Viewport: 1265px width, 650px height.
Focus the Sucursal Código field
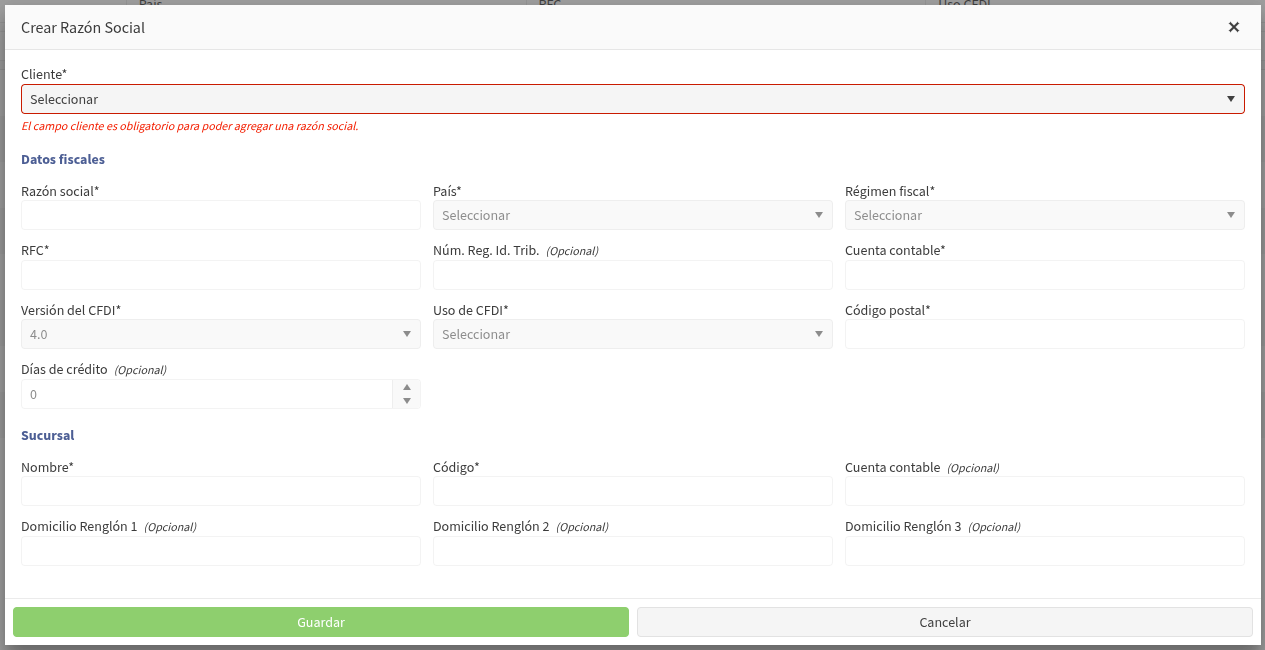tap(633, 491)
